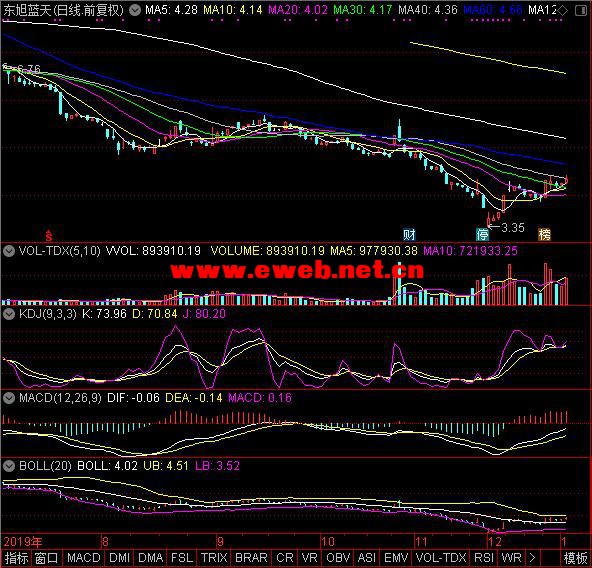Click month 11 on the time axis
This screenshot has height=568, width=592.
421,542
